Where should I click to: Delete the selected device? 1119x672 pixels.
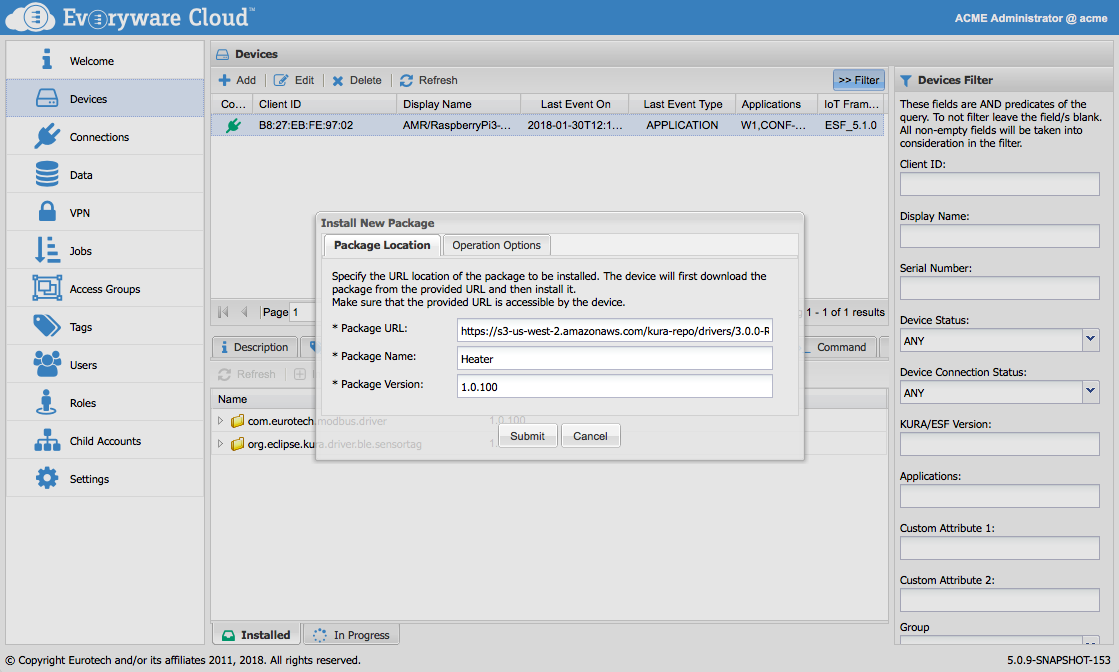click(x=357, y=81)
